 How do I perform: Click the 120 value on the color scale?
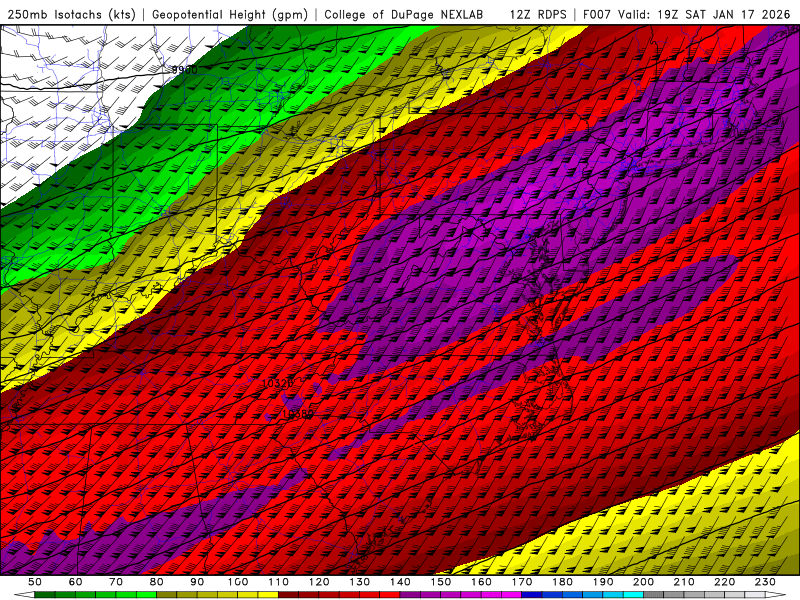(319, 582)
